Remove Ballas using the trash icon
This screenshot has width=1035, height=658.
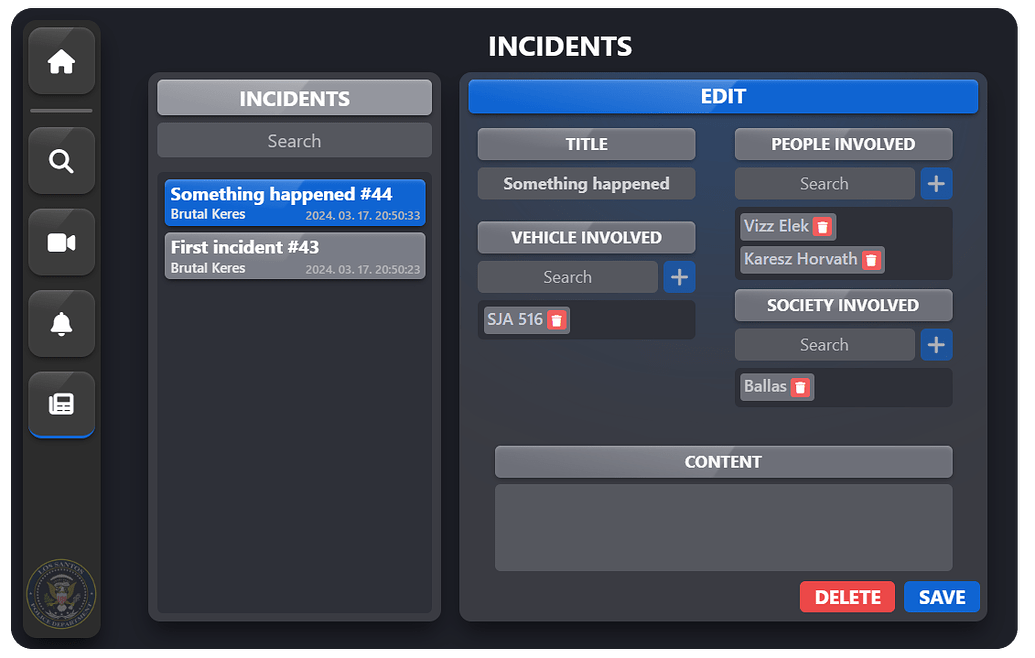pos(800,387)
